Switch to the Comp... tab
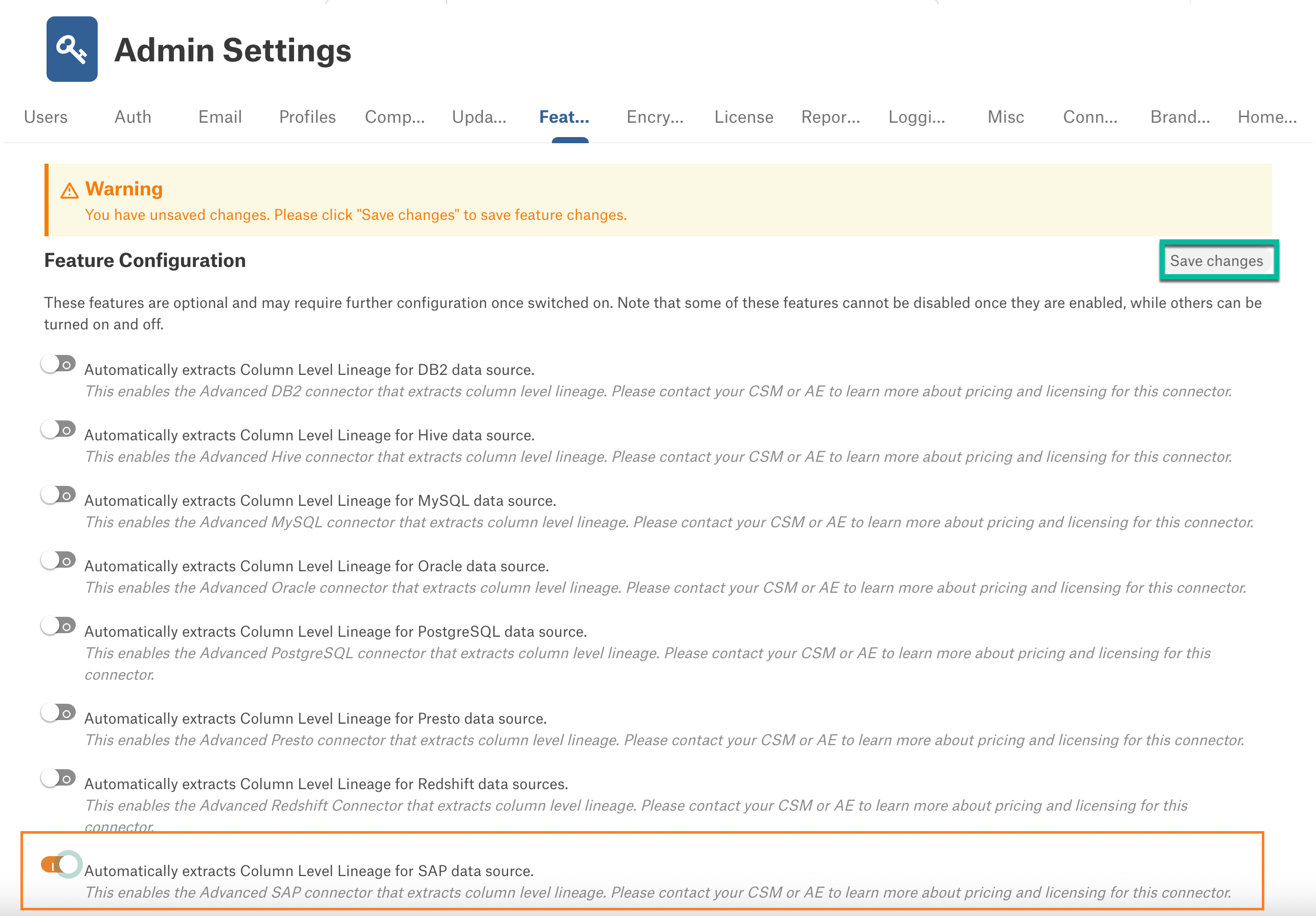This screenshot has height=916, width=1316. click(395, 117)
